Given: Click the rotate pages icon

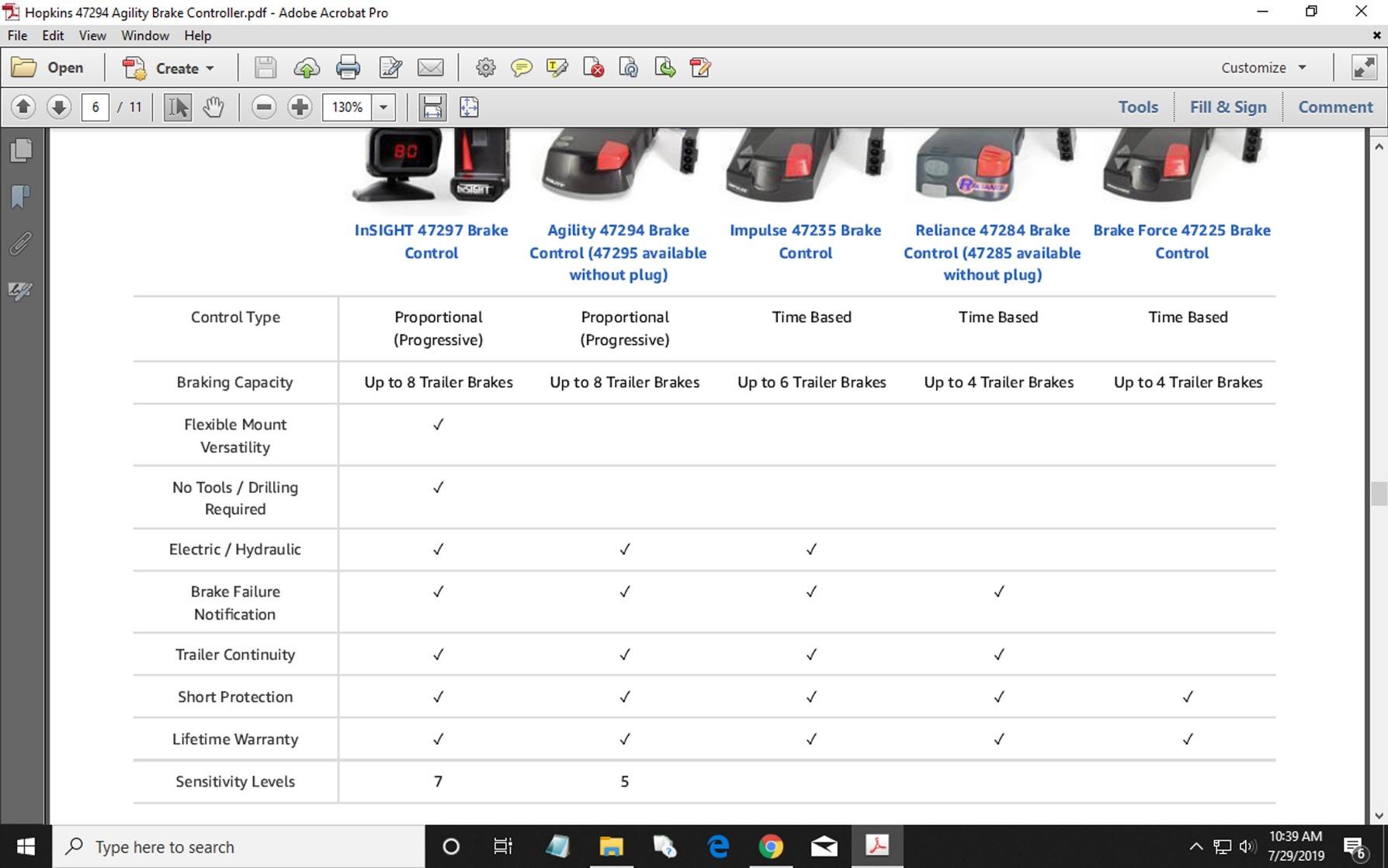Looking at the screenshot, I should click(x=629, y=68).
